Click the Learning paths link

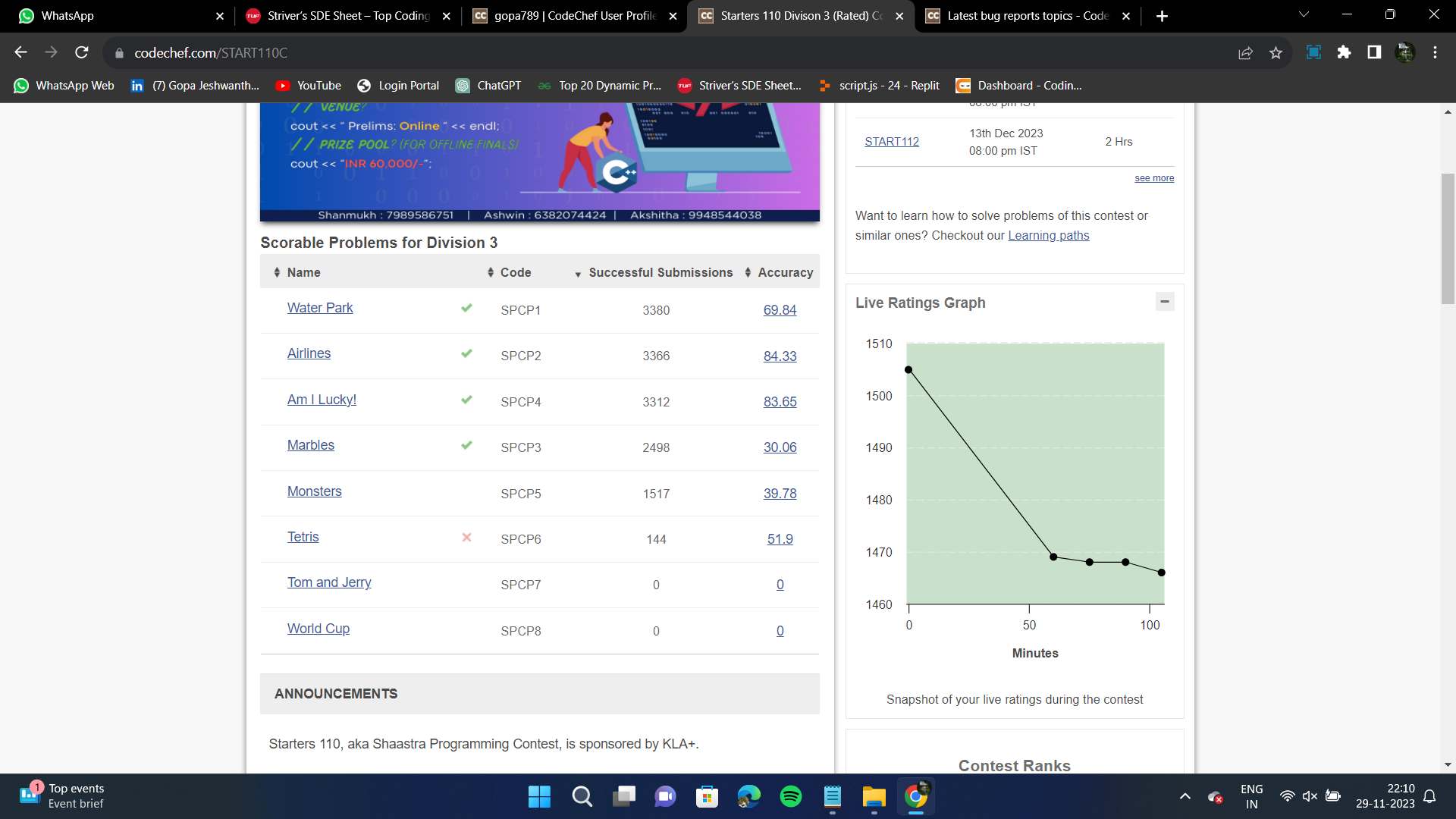1048,236
